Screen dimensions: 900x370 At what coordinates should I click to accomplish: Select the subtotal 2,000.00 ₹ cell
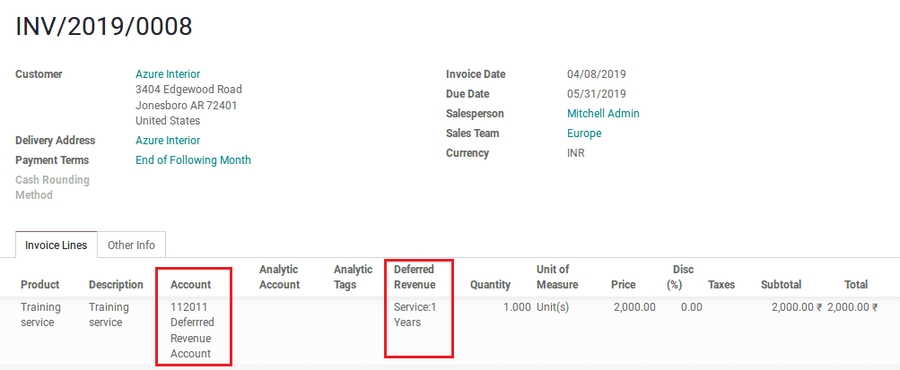[797, 307]
